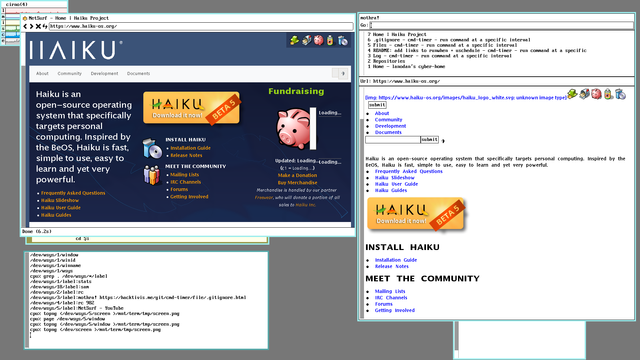Click the people icon beside Meet the Community
Viewport: 640px width, 360px height.
click(152, 175)
